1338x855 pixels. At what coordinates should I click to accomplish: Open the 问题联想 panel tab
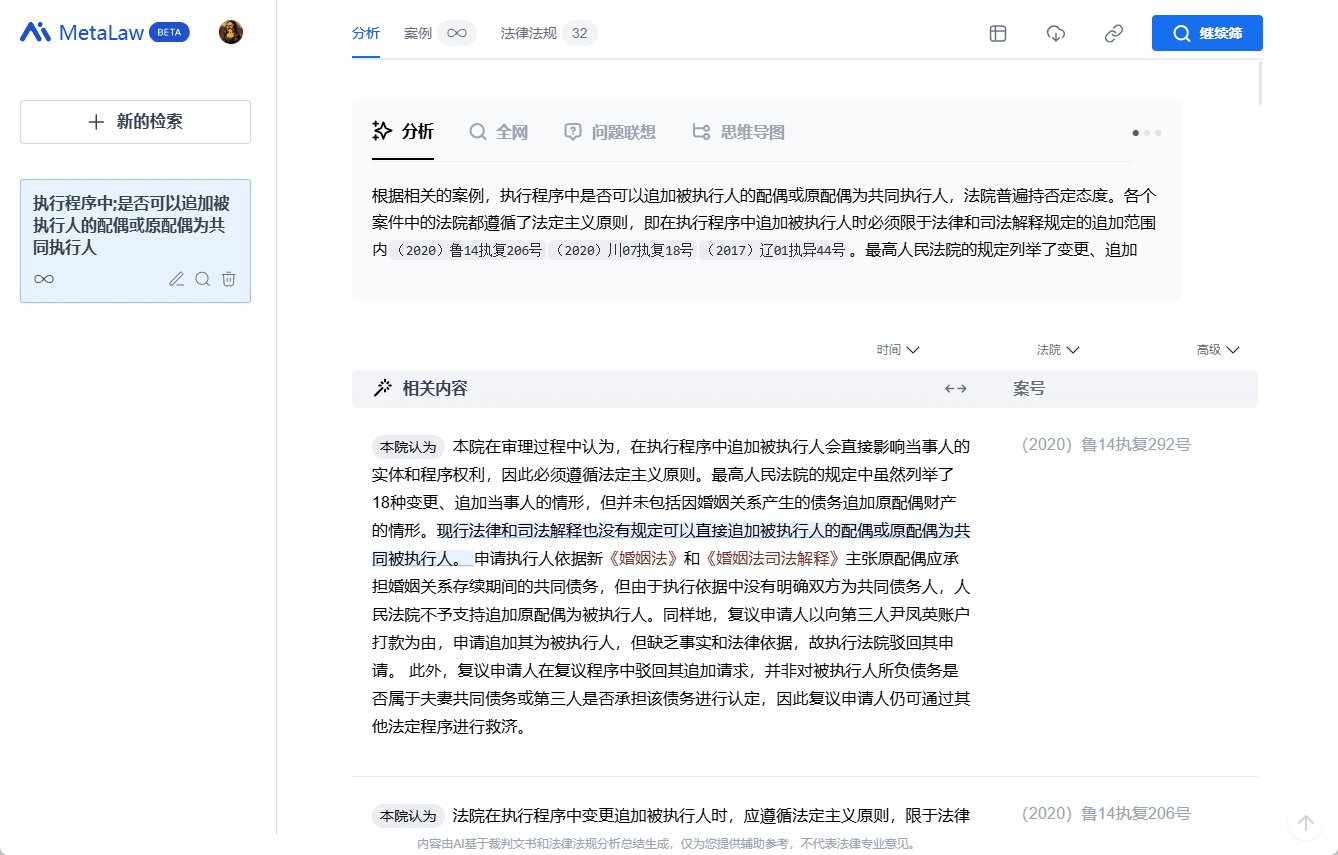[x=610, y=132]
